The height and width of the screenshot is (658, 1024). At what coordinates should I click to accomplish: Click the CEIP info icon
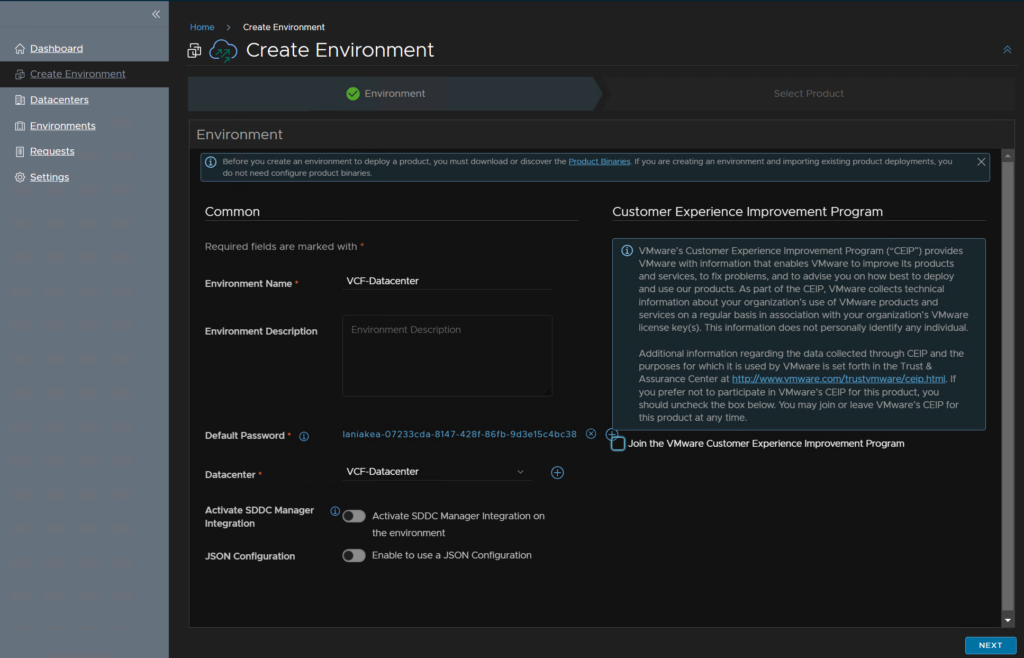click(626, 251)
